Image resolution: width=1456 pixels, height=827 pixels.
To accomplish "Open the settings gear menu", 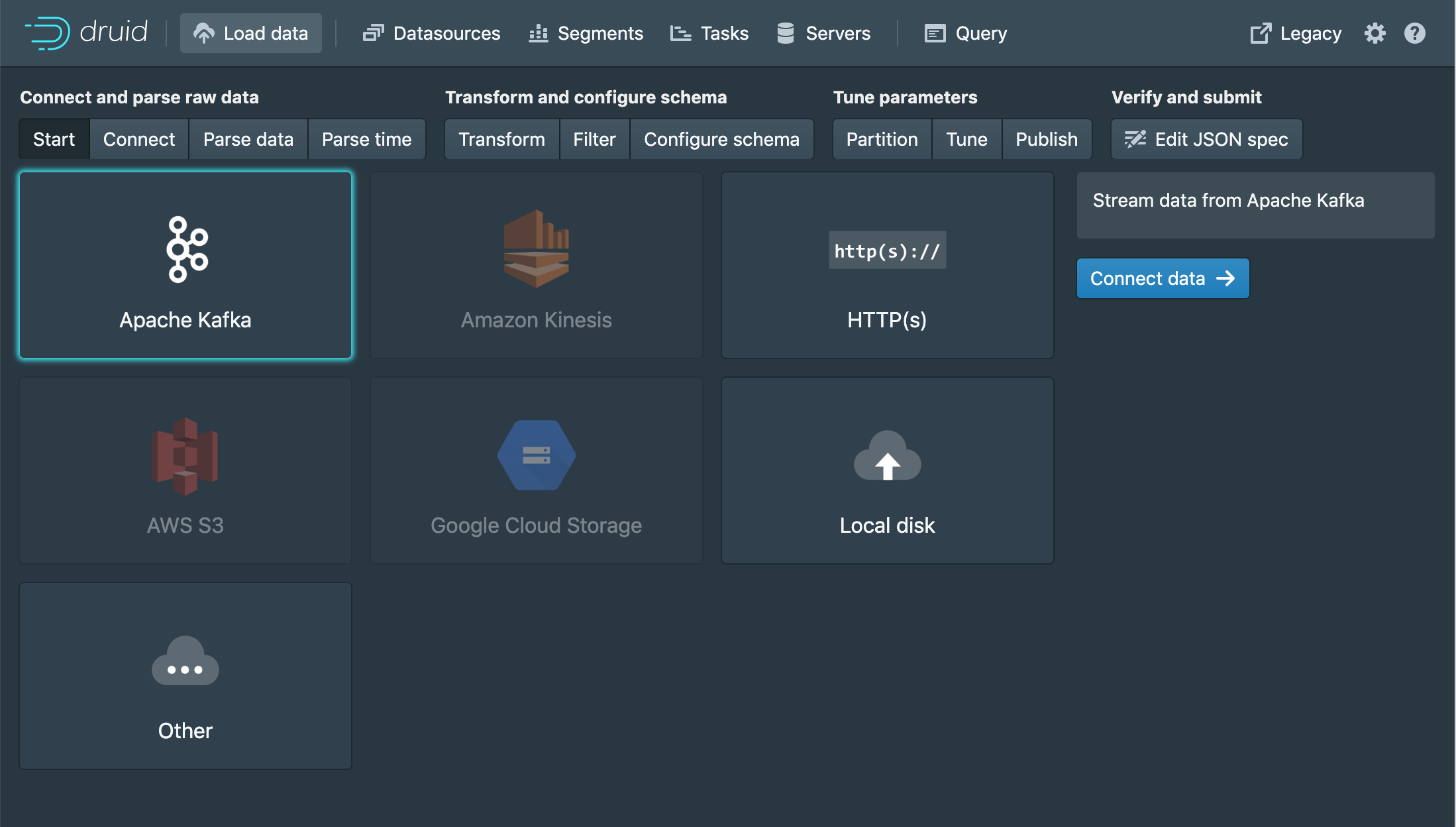I will (x=1375, y=33).
